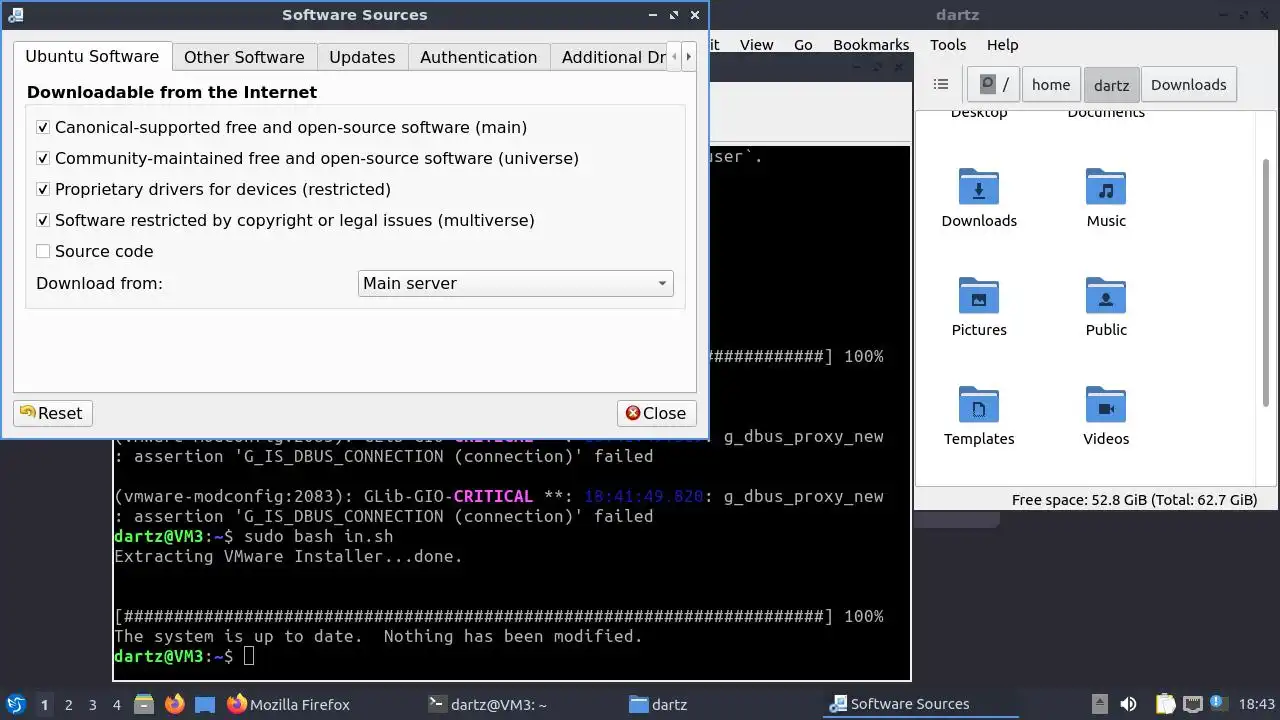This screenshot has width=1280, height=720.
Task: Switch to virtual desktop 4
Action: tap(116, 705)
